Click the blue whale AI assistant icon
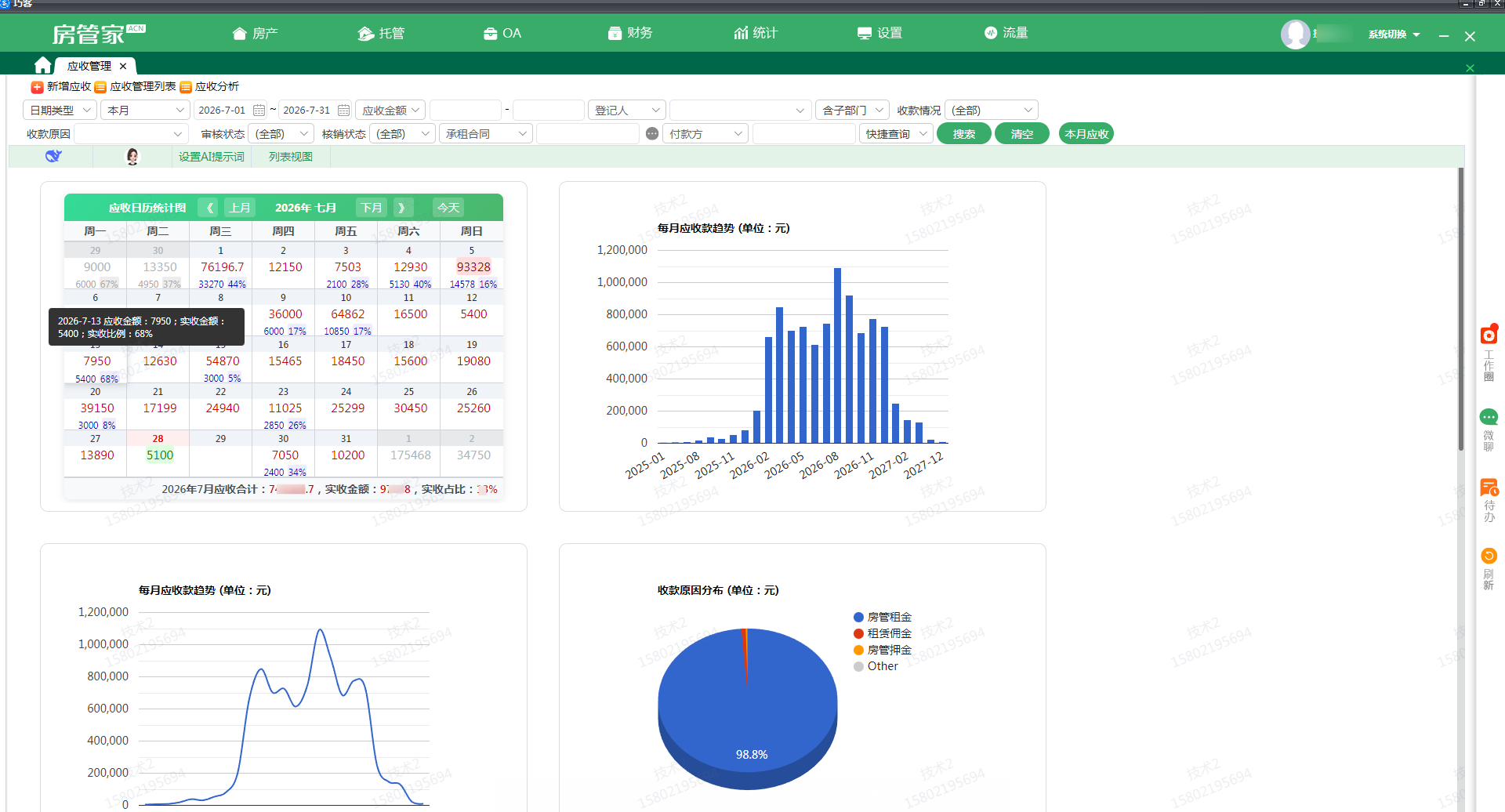1505x812 pixels. pyautogui.click(x=53, y=156)
